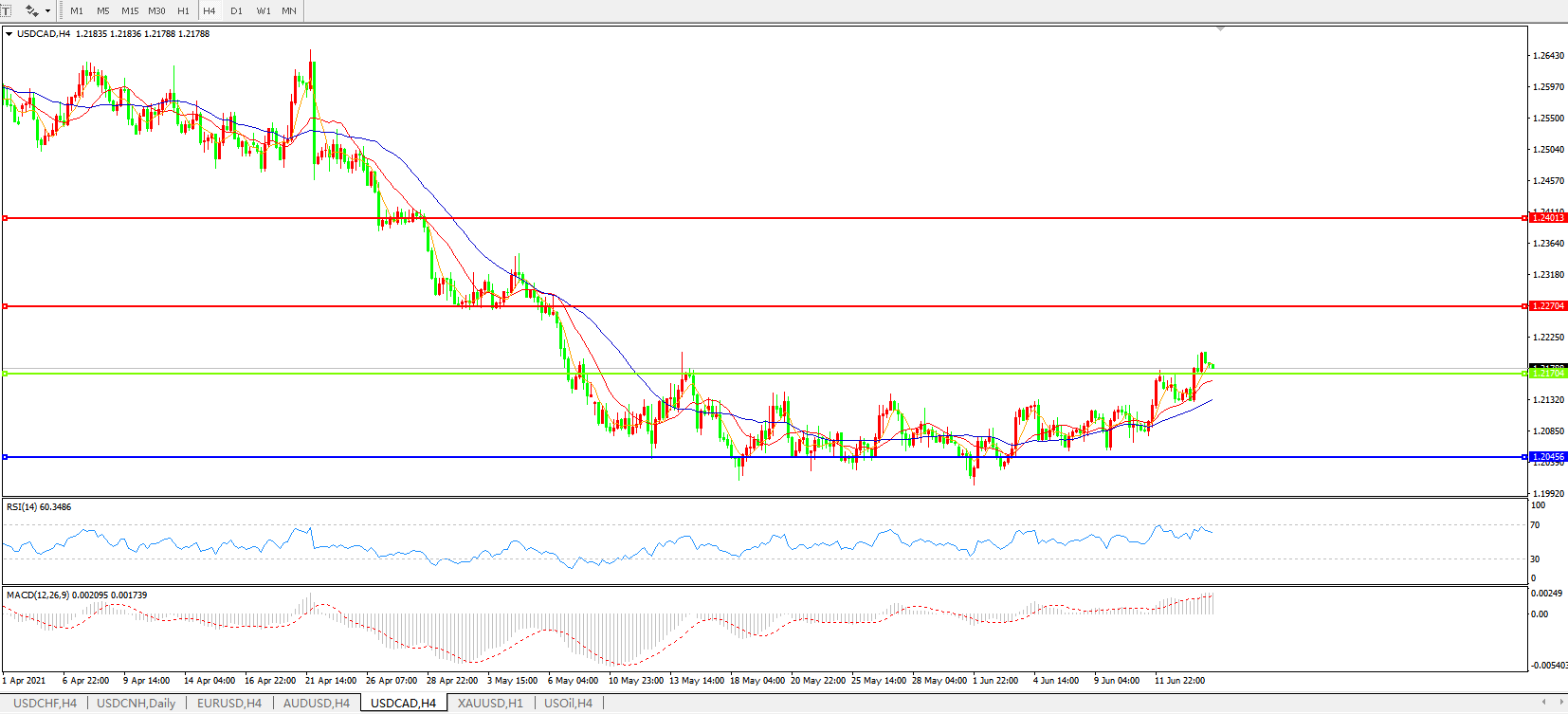
Task: Select the blue 1.20456 price level label
Action: (x=1548, y=457)
